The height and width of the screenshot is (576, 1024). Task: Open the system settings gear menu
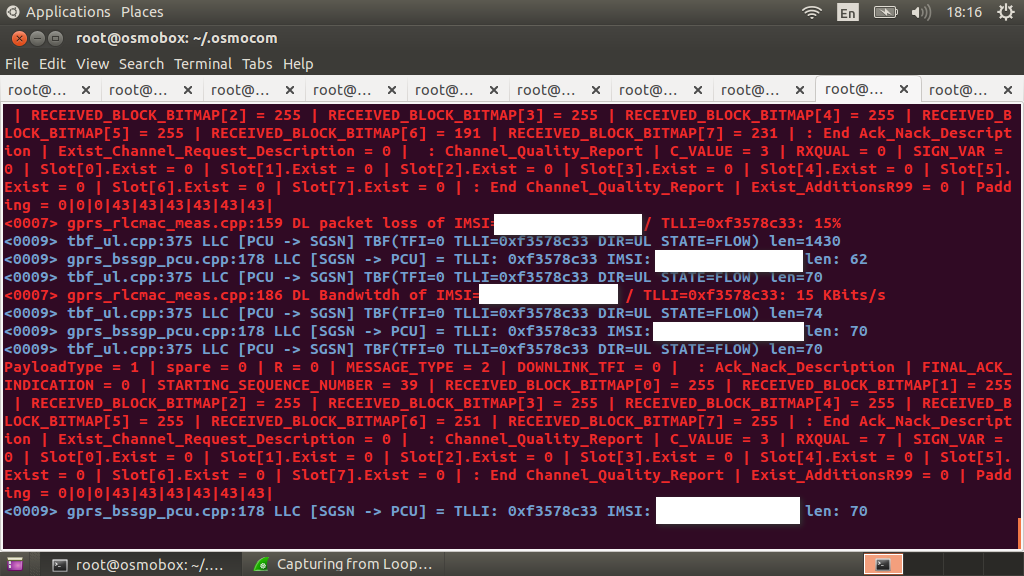coord(1006,12)
